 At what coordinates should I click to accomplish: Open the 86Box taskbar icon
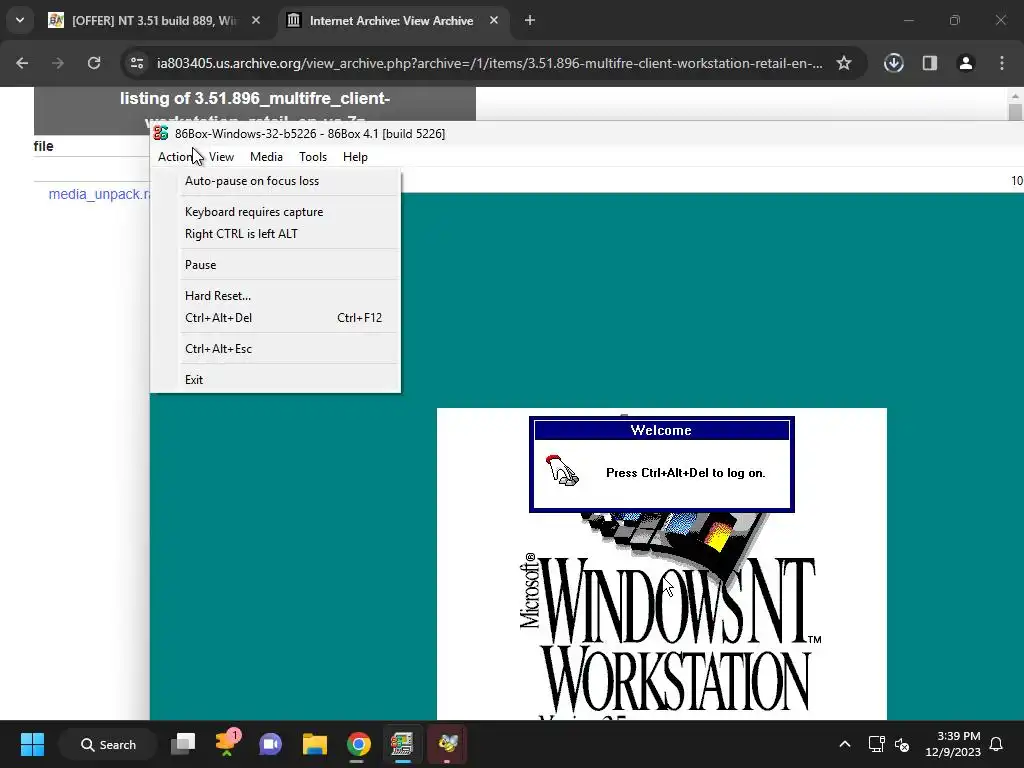click(402, 744)
